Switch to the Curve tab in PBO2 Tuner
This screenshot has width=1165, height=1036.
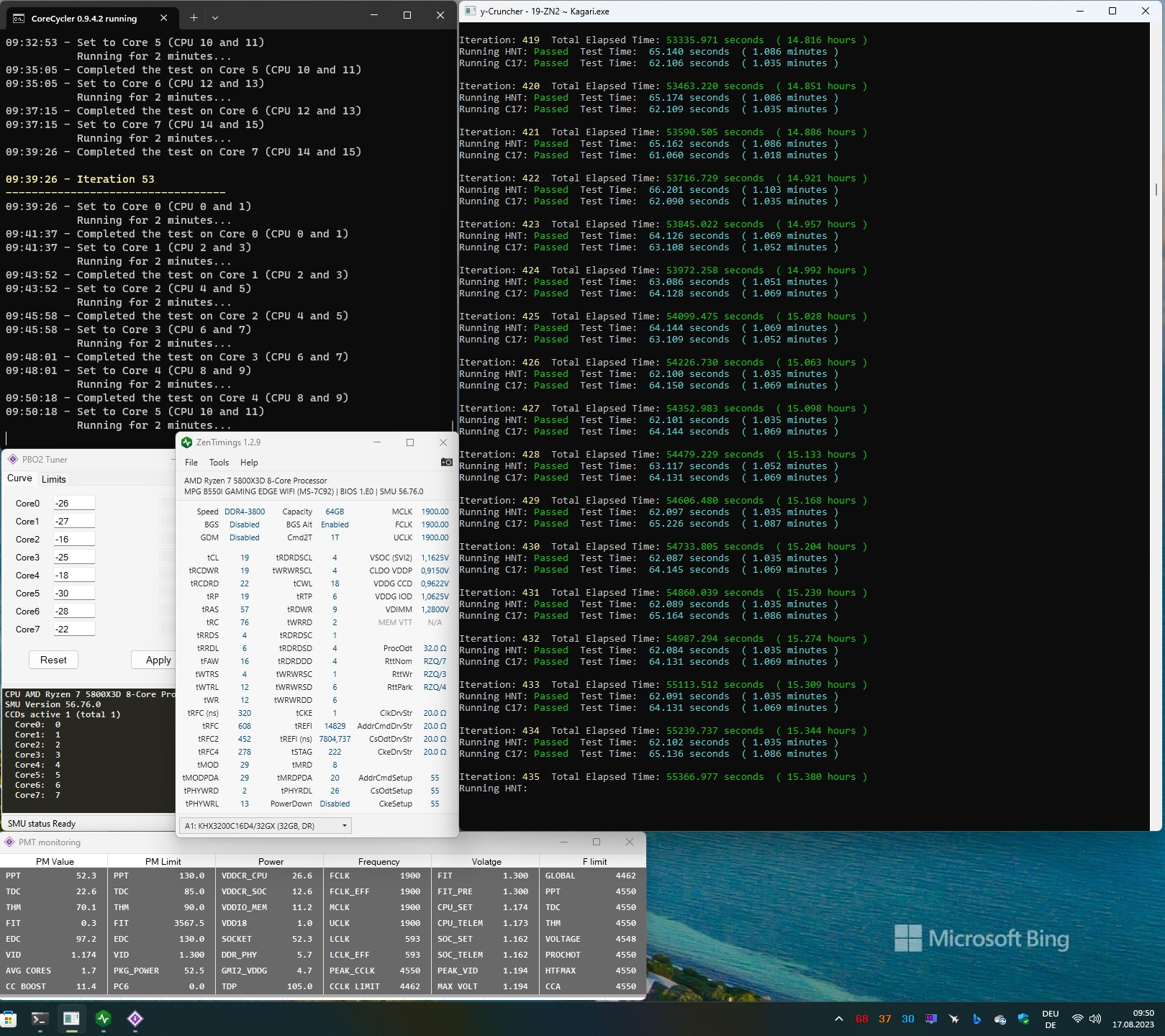tap(19, 478)
